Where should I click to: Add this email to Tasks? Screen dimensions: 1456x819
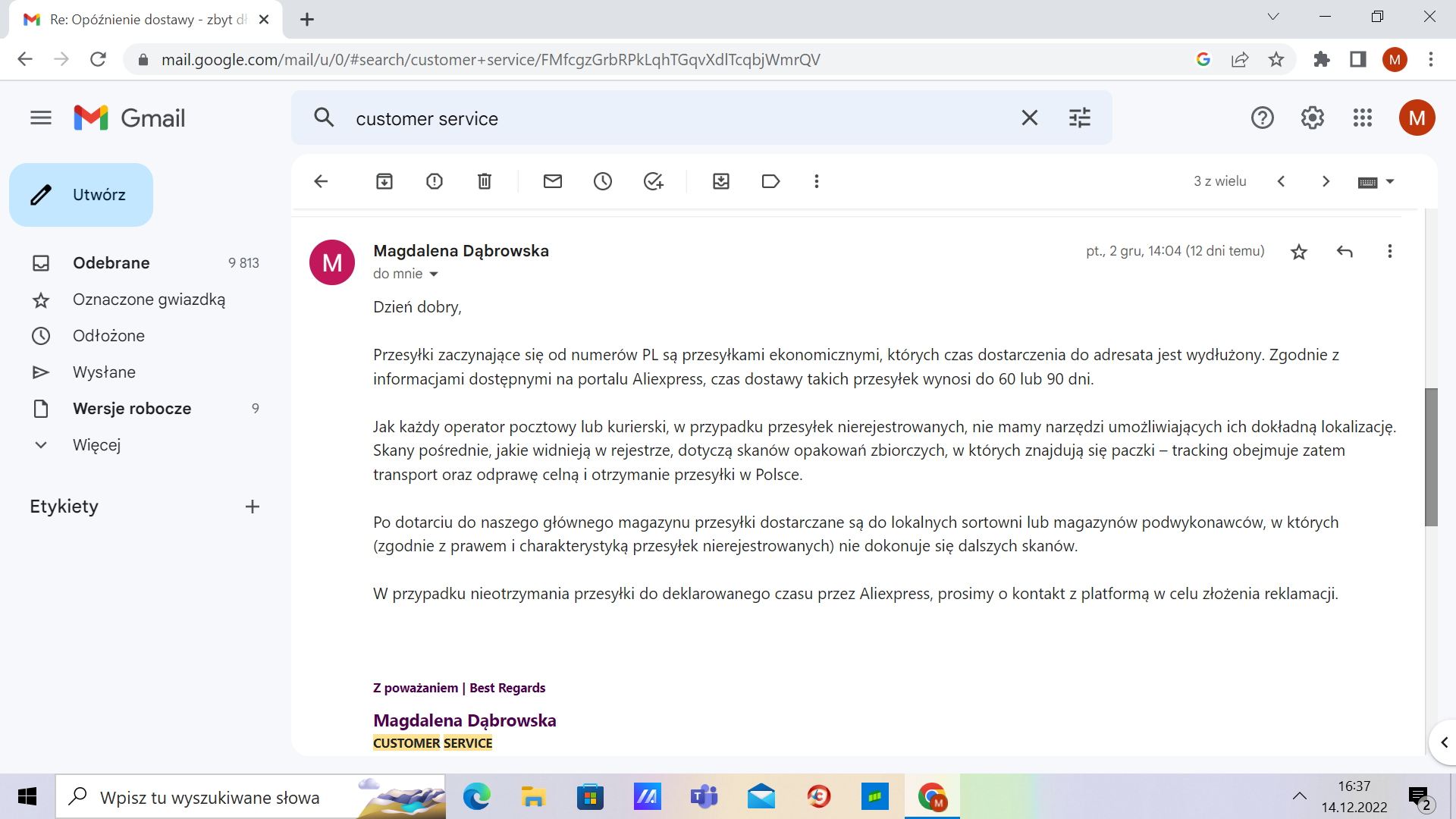[x=653, y=181]
